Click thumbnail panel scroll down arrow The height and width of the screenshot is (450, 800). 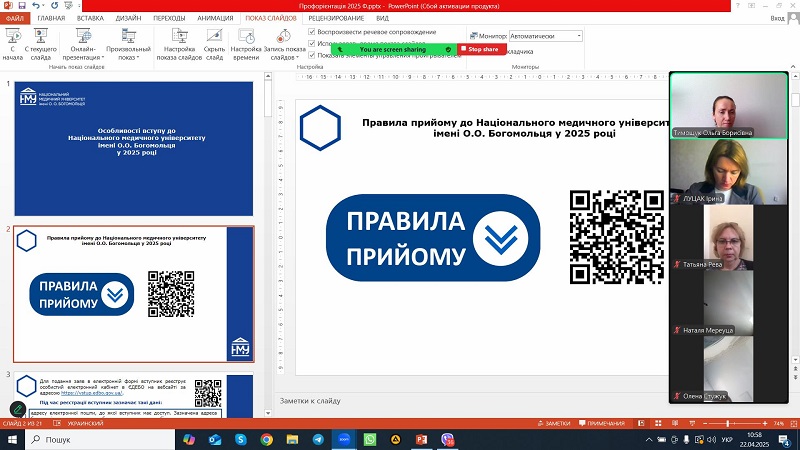pos(268,413)
